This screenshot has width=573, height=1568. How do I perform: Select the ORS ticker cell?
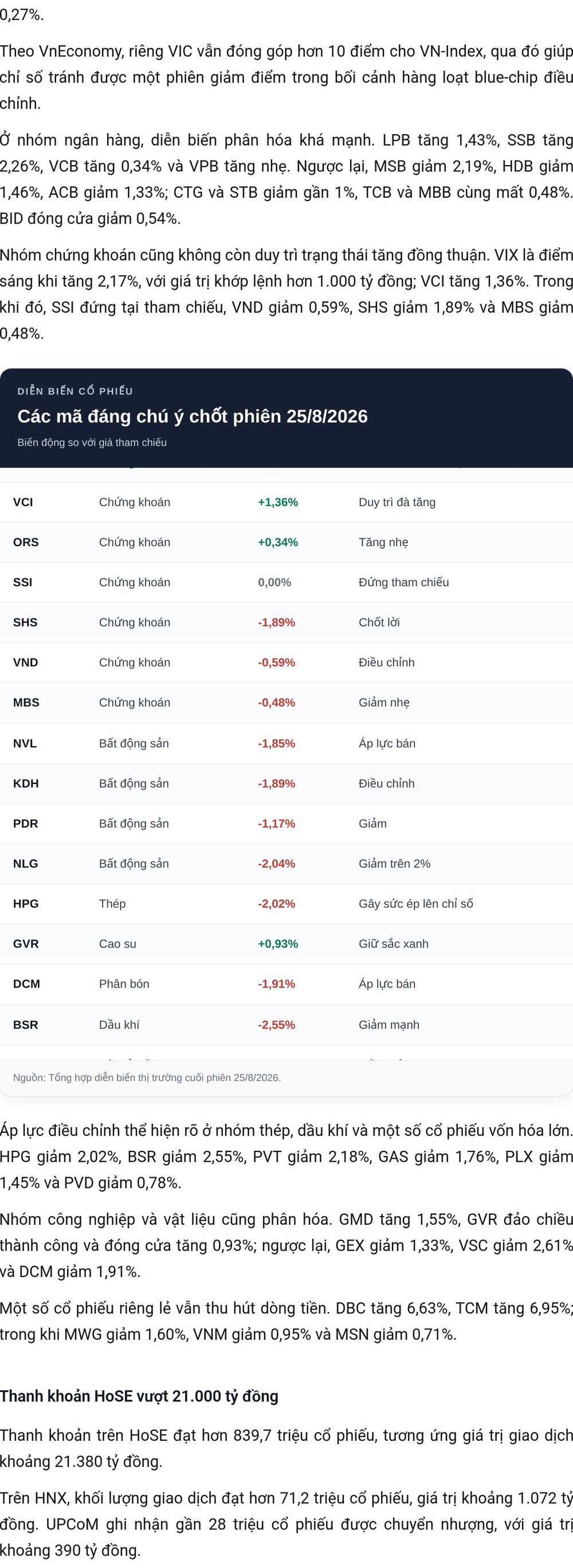coord(26,542)
